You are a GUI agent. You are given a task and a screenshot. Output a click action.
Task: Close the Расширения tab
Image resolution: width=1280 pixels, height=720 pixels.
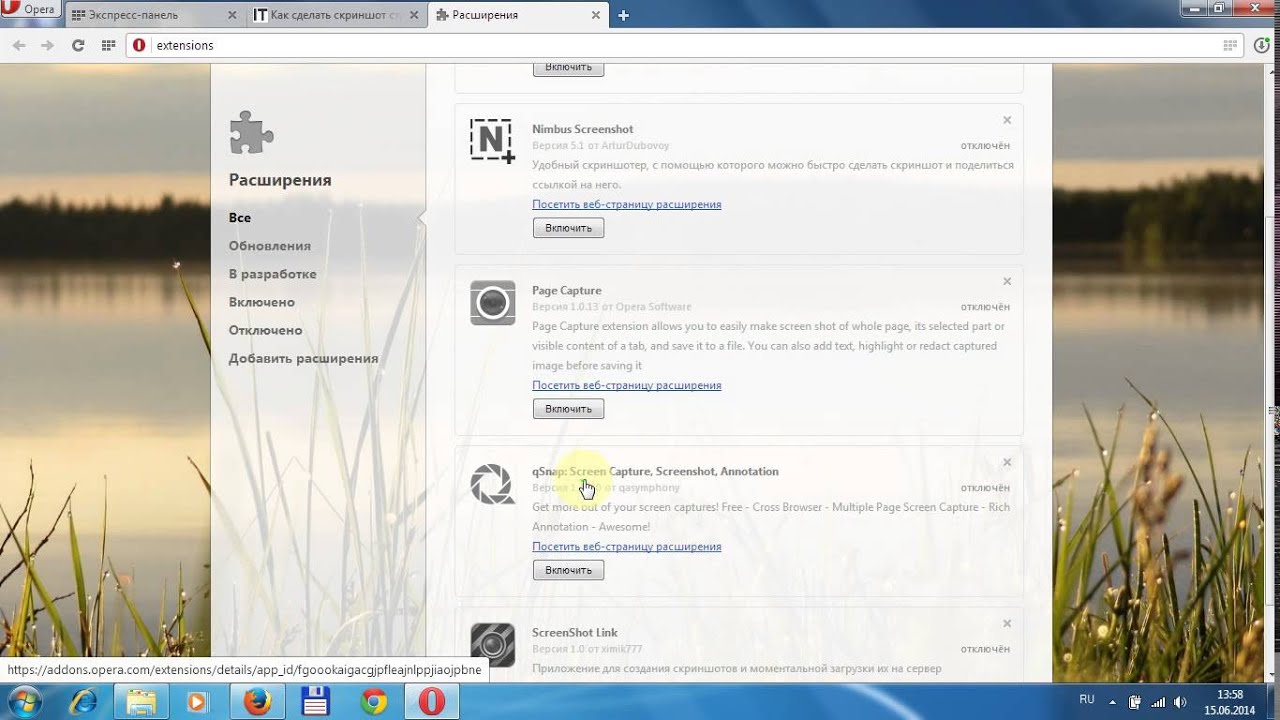pos(595,15)
